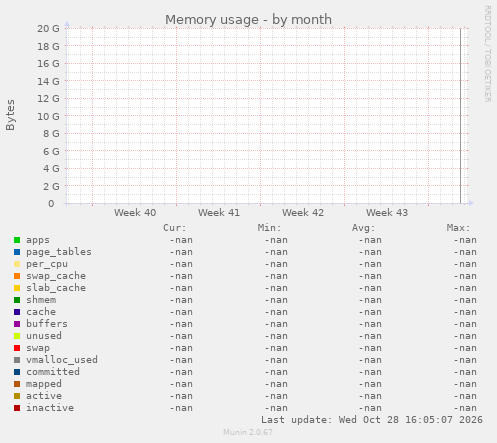Click the page_tables blue legend swatch
Viewport: 497px width, 443px height.
pos(17,252)
